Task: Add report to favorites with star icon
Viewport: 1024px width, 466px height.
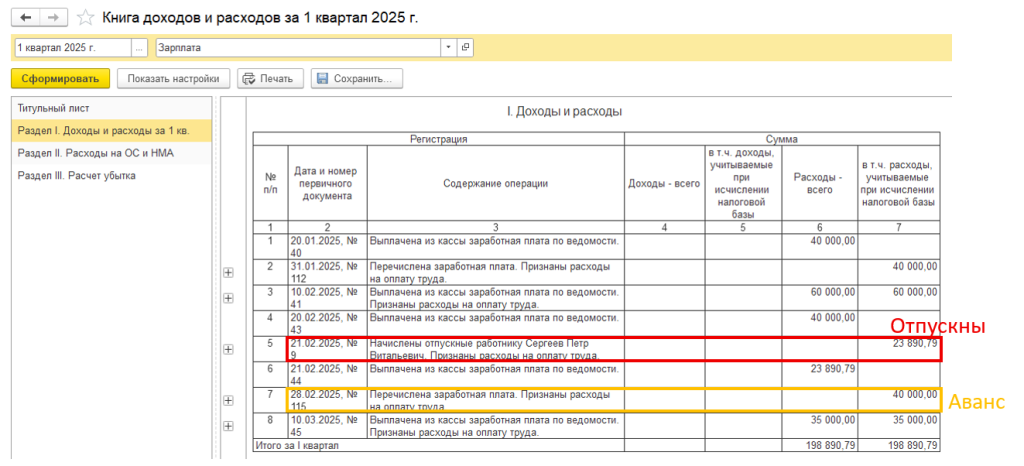Action: (x=85, y=18)
